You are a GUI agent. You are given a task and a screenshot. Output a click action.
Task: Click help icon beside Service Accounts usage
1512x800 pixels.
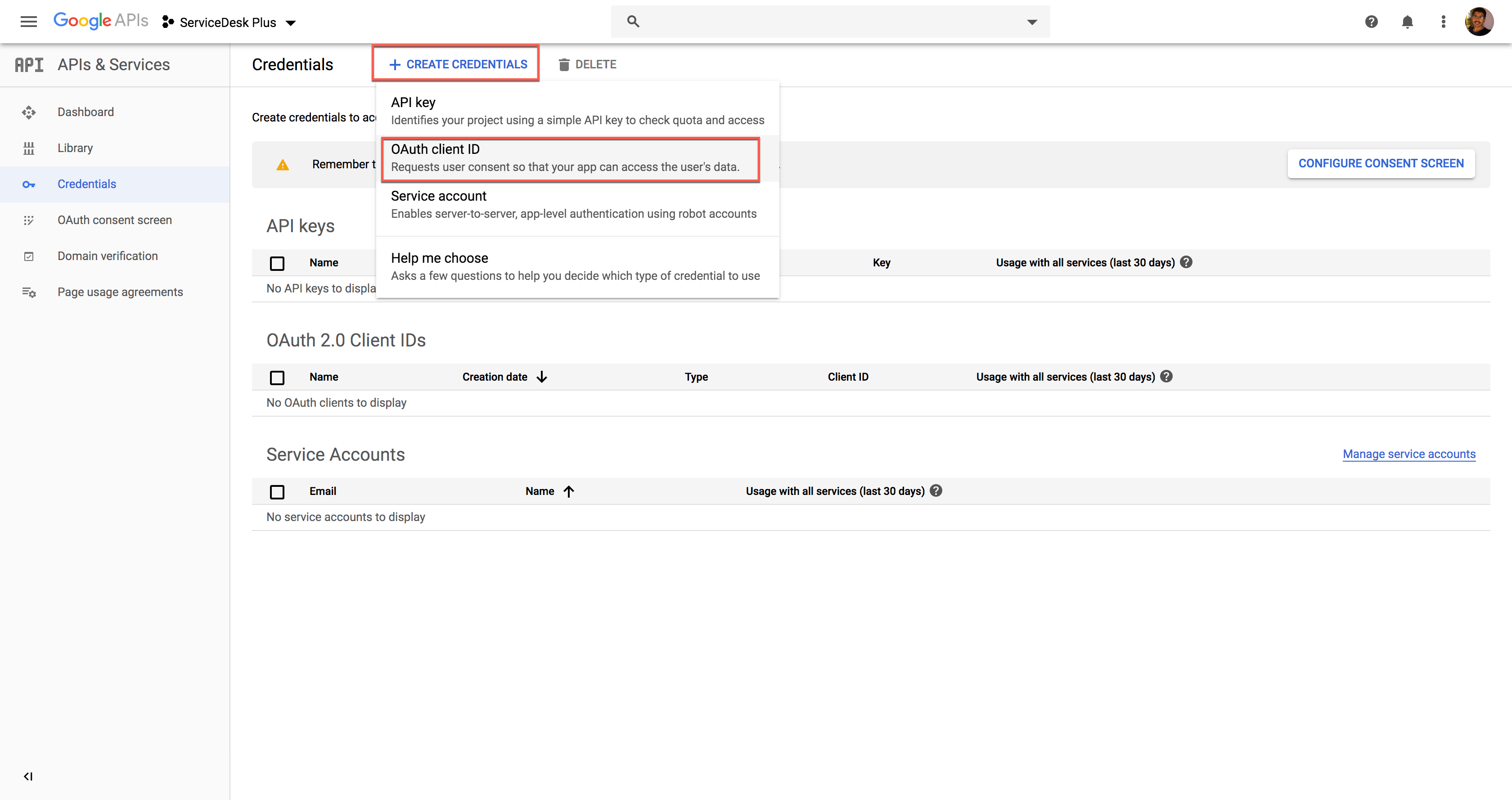coord(936,491)
